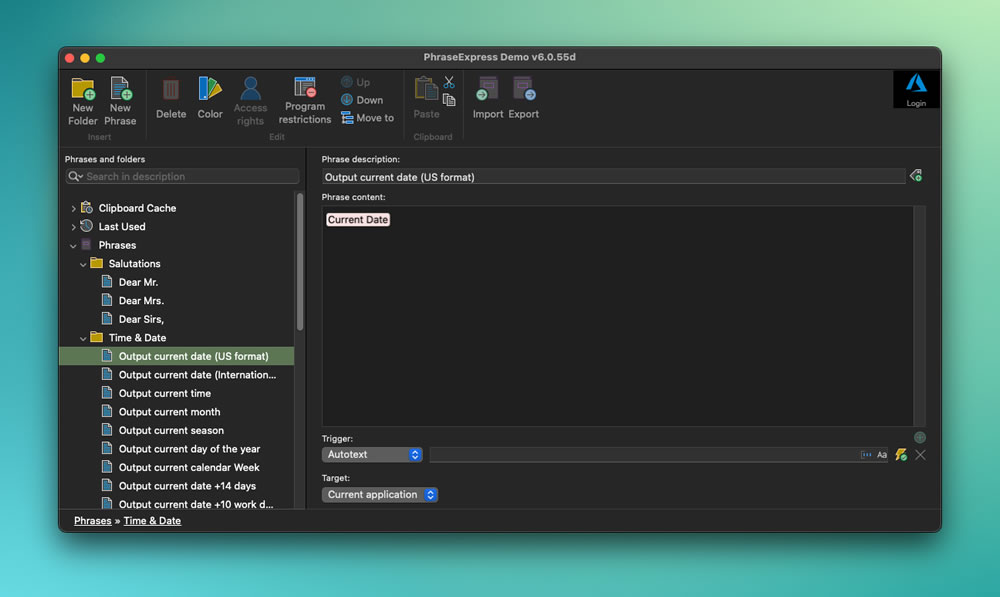Remove the trigger with X icon
The image size is (1000, 597).
[x=920, y=455]
